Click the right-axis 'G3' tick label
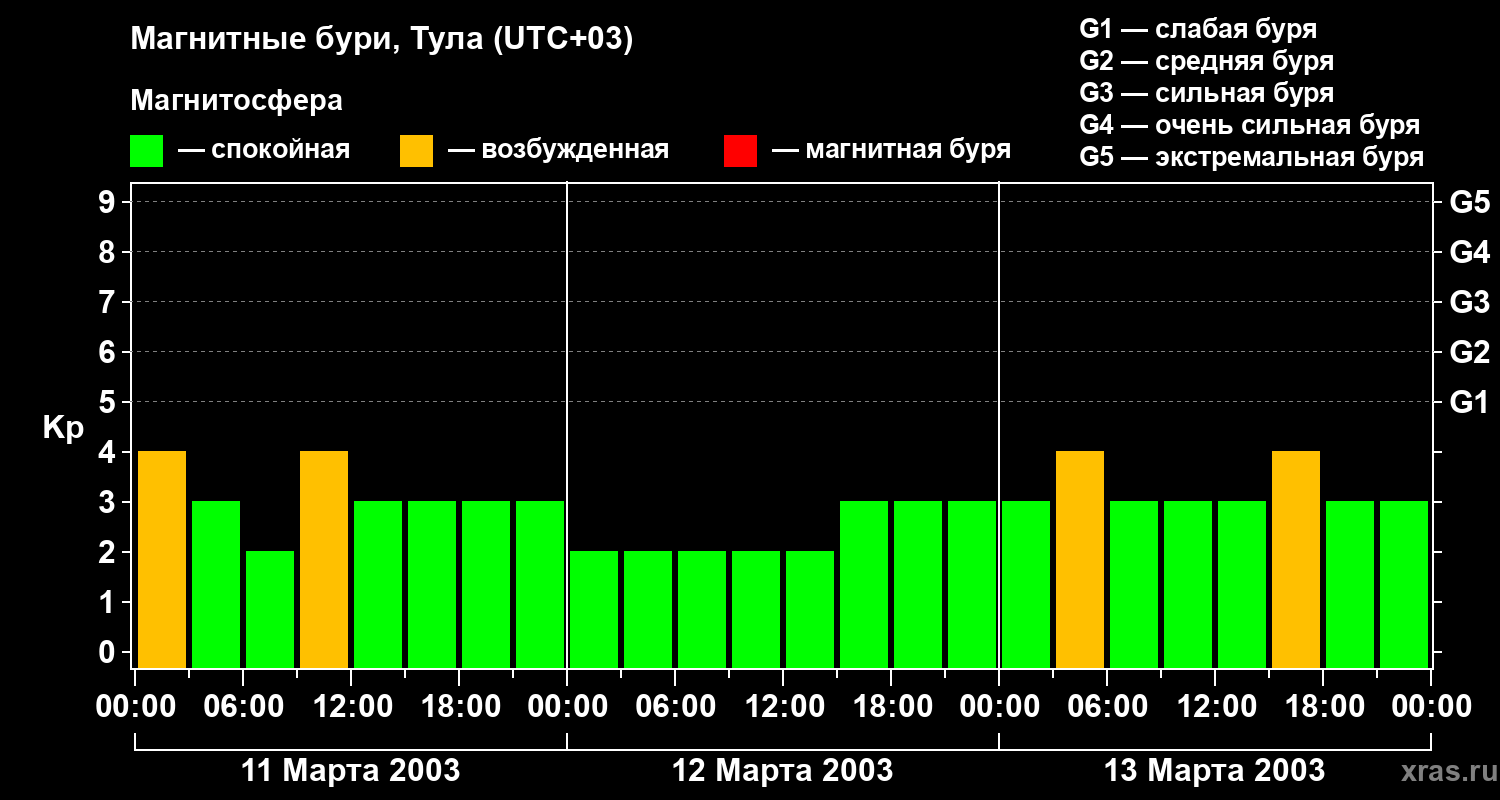This screenshot has height=800, width=1500. [x=1469, y=302]
